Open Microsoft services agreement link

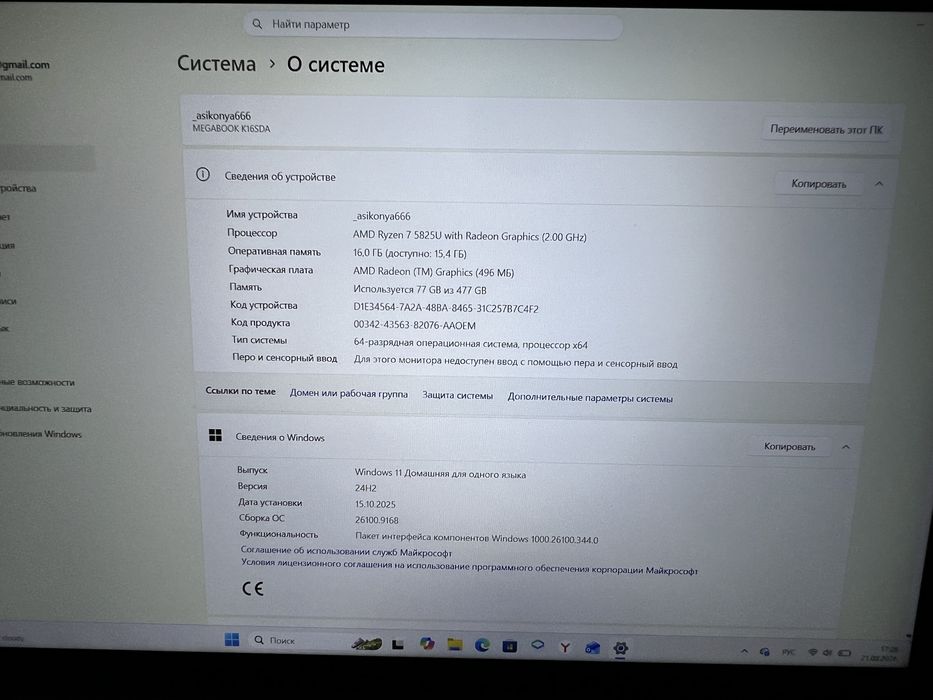[346, 551]
